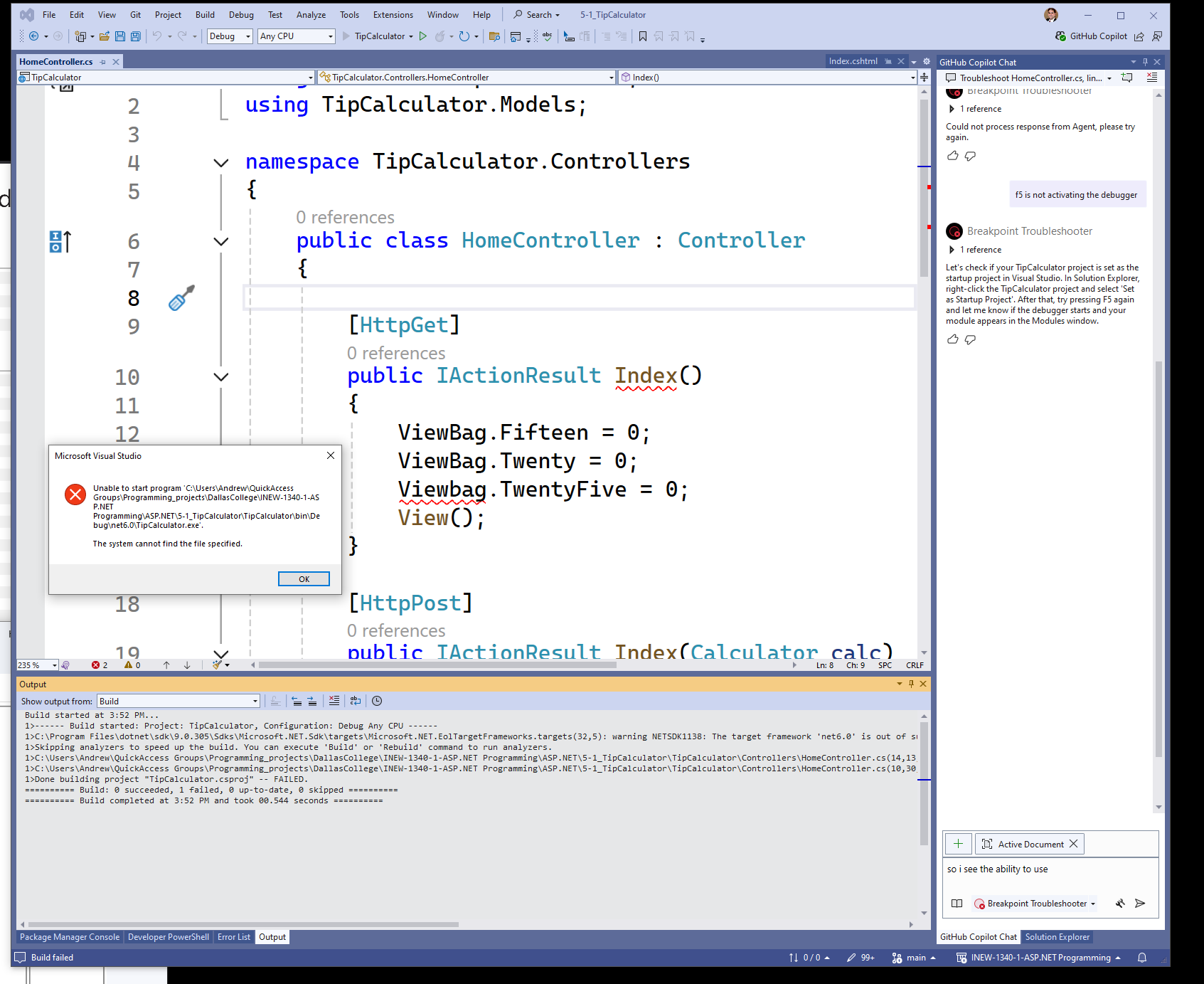Collapse the HomeController class code block
Screen dimensions: 1204x984
click(x=221, y=241)
